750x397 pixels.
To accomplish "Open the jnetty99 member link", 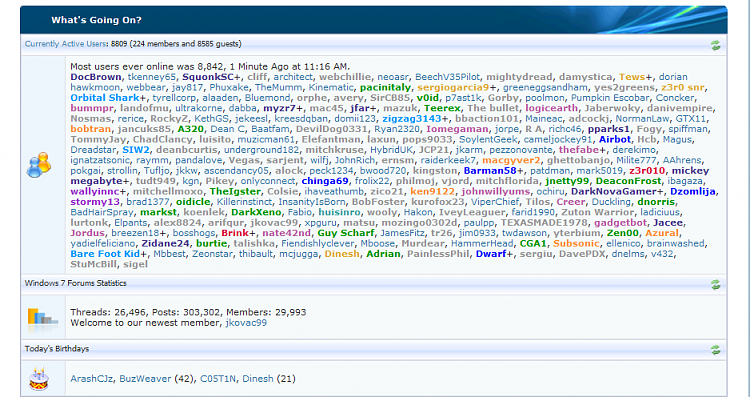I will [567, 181].
